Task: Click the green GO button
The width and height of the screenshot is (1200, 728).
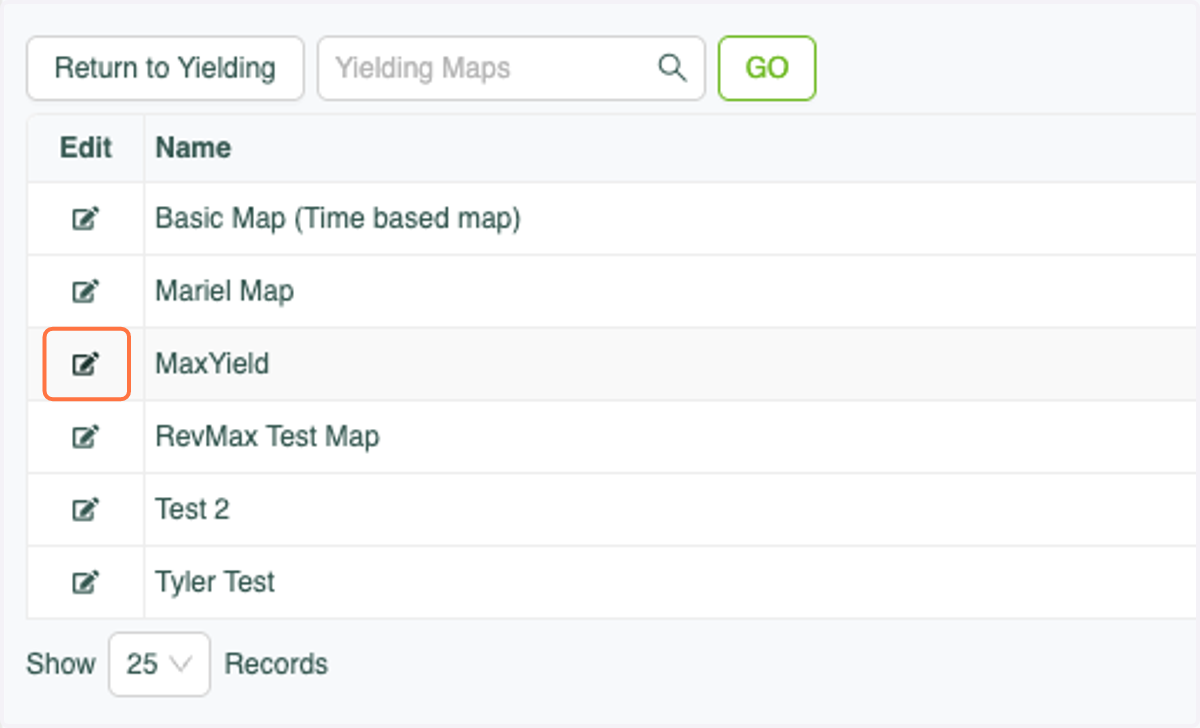Action: [767, 68]
